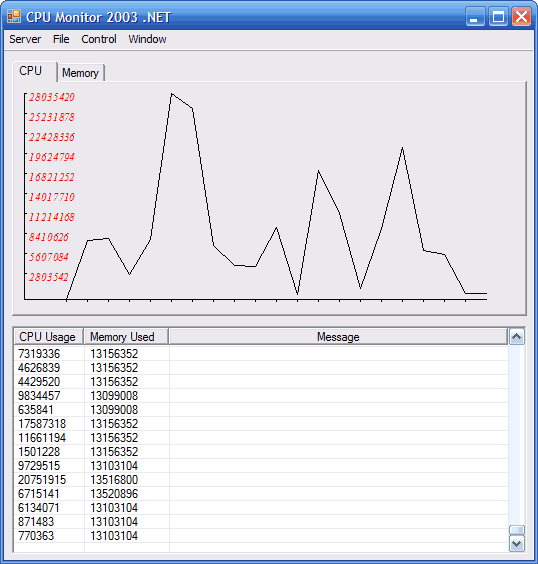
Task: Select the row with CPU usage 9729515
Action: click(261, 466)
